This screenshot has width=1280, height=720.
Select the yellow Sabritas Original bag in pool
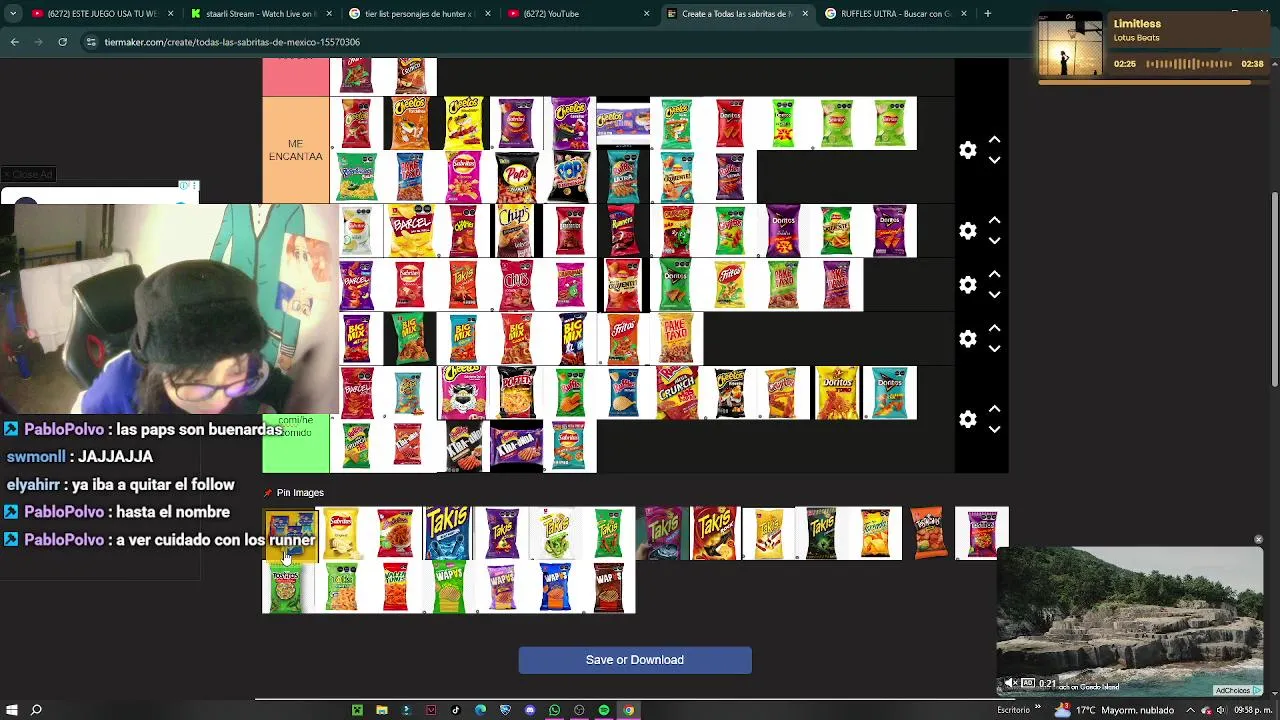340,533
